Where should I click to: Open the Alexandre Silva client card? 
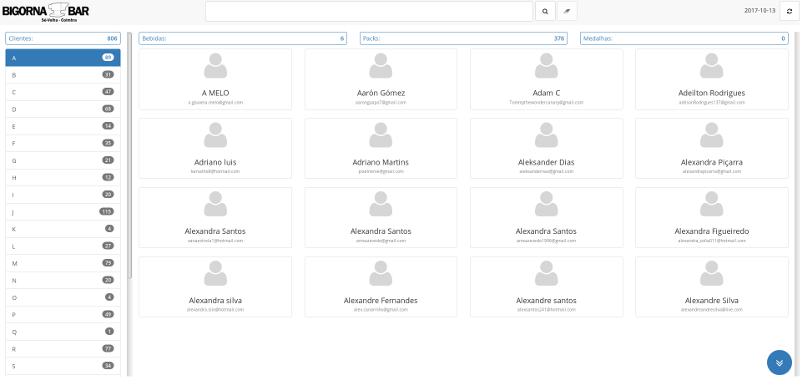pos(712,287)
